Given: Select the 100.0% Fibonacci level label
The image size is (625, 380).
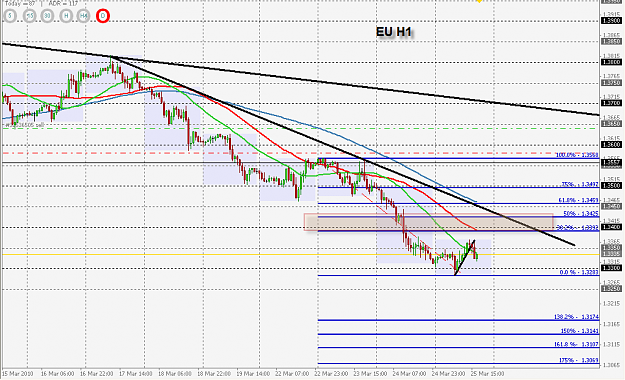Looking at the screenshot, I should click(x=577, y=155).
